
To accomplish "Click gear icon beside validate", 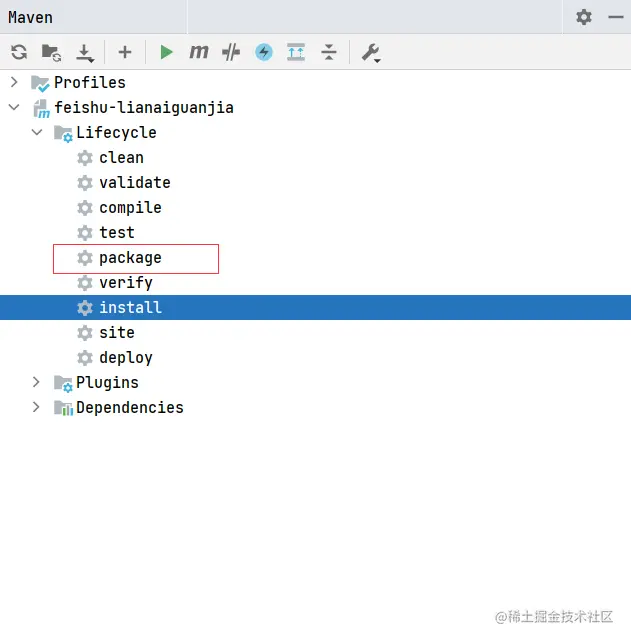I will coord(85,183).
